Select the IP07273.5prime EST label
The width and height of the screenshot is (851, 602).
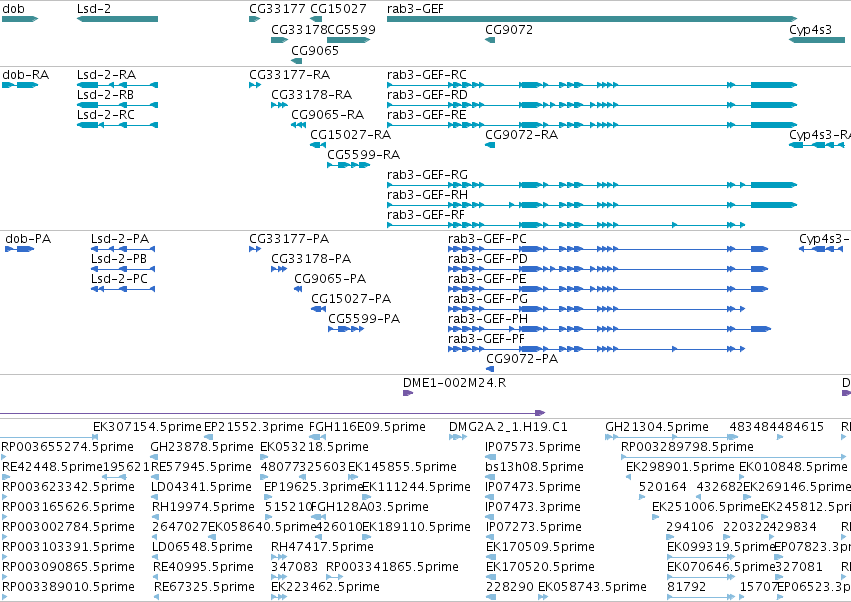click(533, 526)
